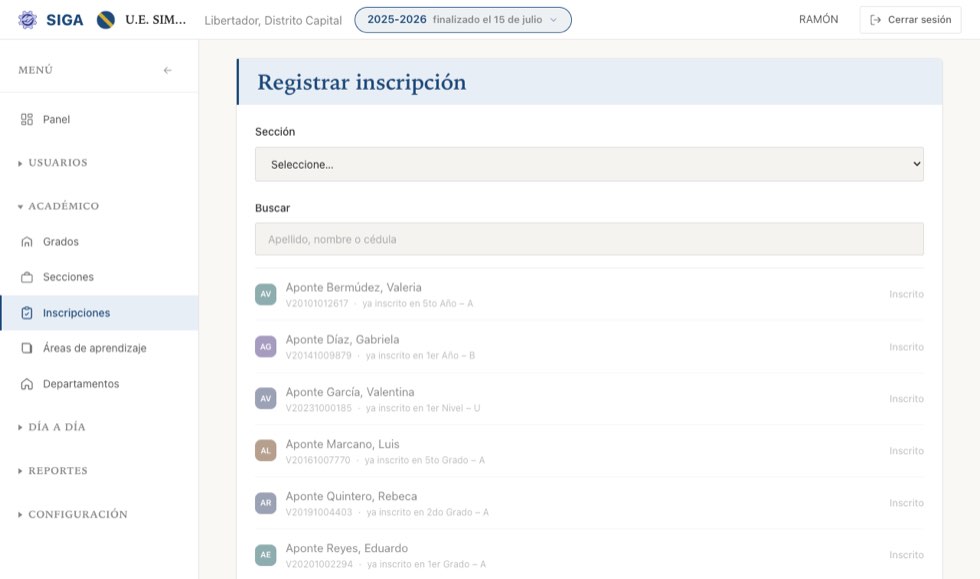This screenshot has height=579, width=980.
Task: Click Inscrito status for Gabriela Aponte Díaz
Action: coord(906,346)
